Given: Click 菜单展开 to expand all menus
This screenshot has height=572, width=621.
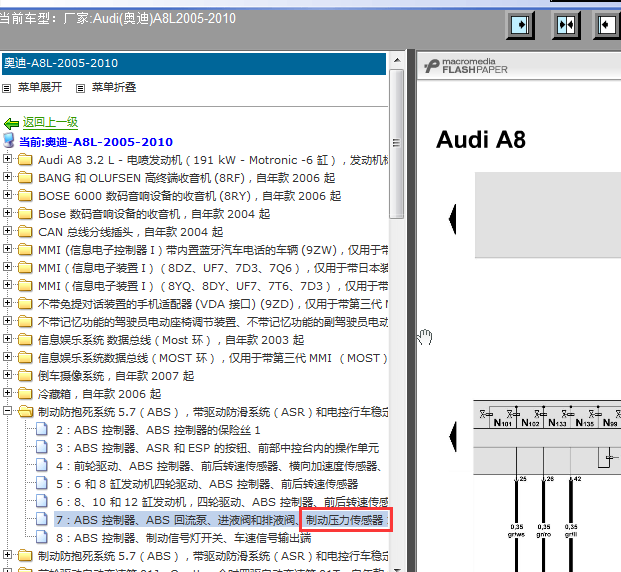Looking at the screenshot, I should point(40,88).
